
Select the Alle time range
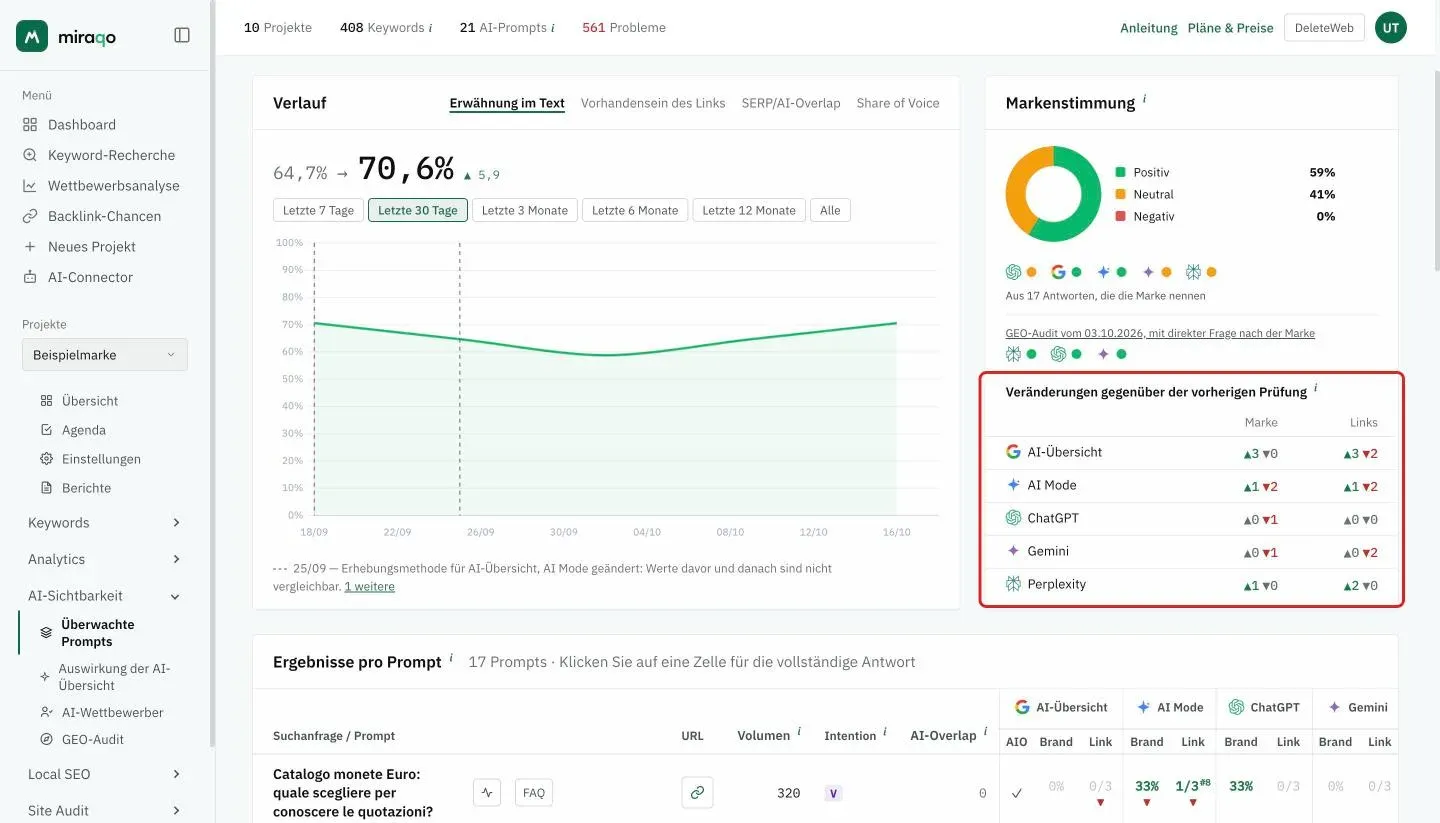click(x=830, y=210)
